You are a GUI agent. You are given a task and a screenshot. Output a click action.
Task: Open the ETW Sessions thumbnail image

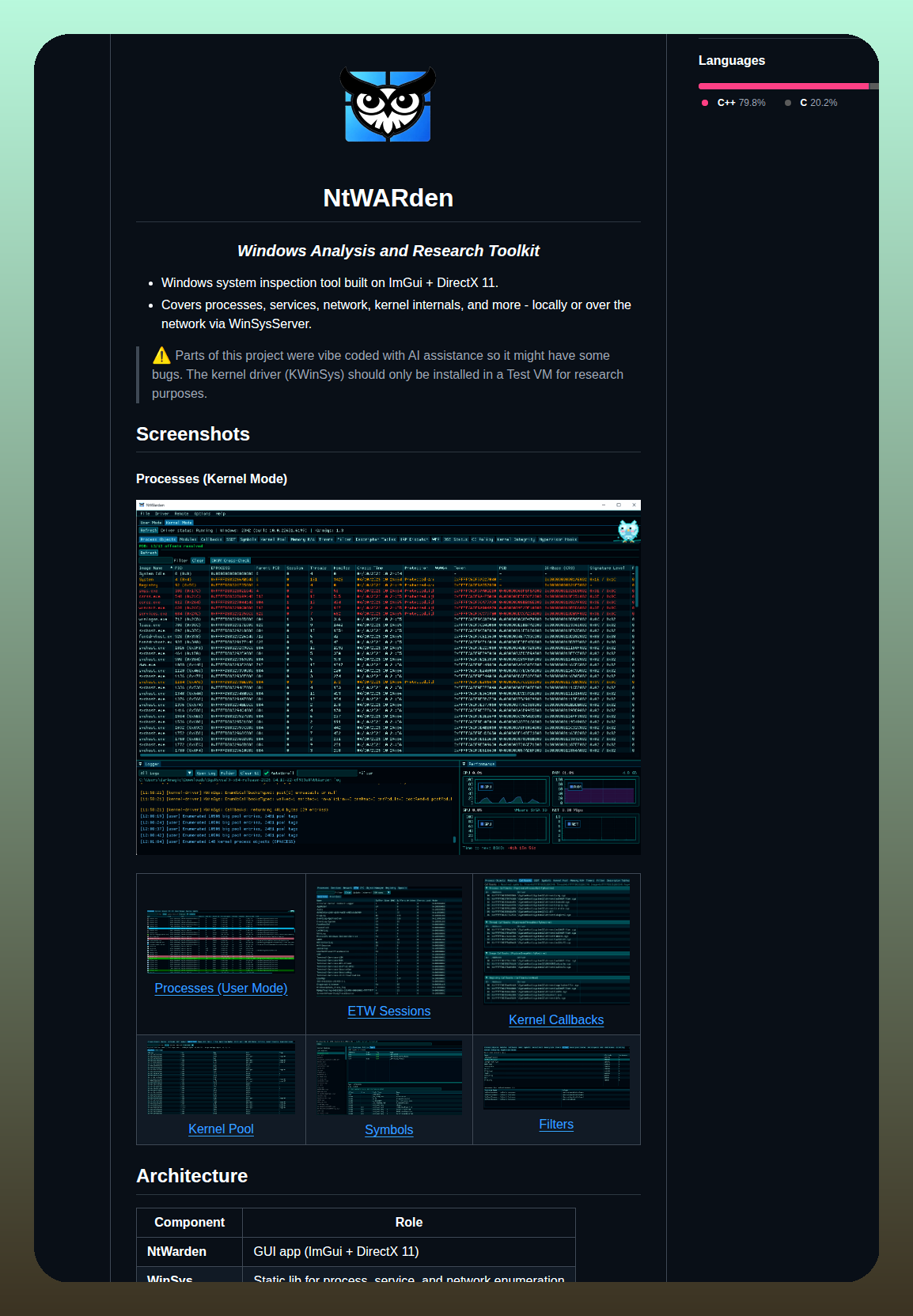click(388, 940)
